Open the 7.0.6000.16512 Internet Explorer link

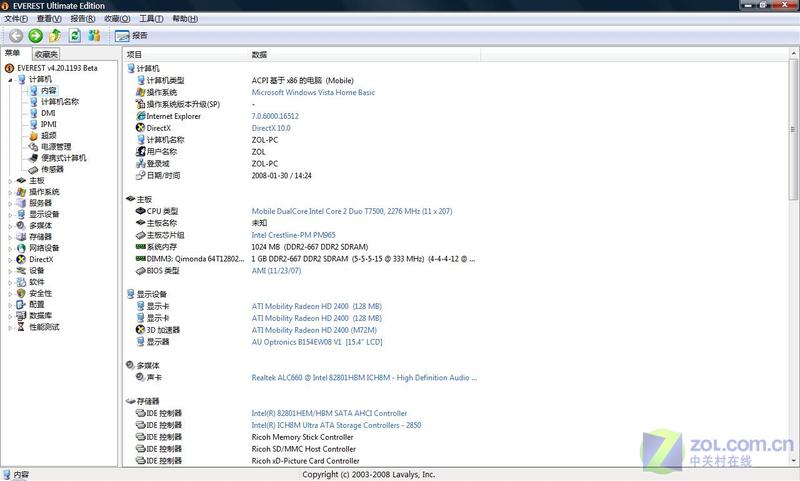pos(275,116)
